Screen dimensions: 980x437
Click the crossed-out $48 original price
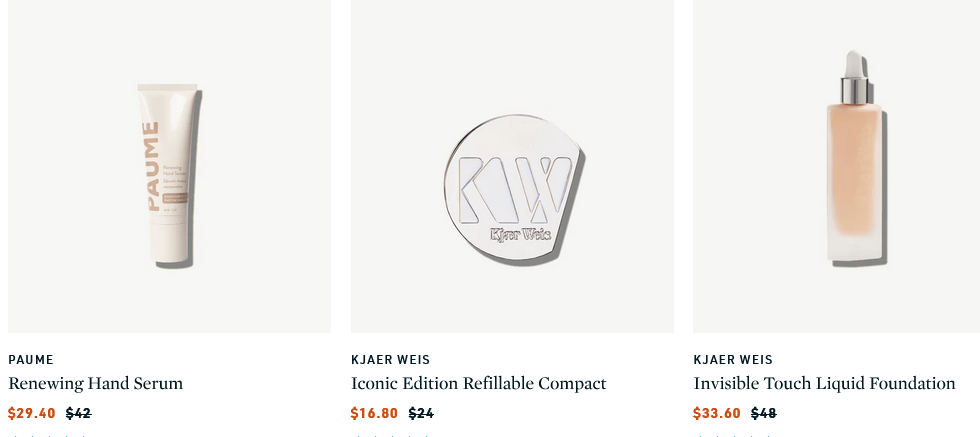764,413
